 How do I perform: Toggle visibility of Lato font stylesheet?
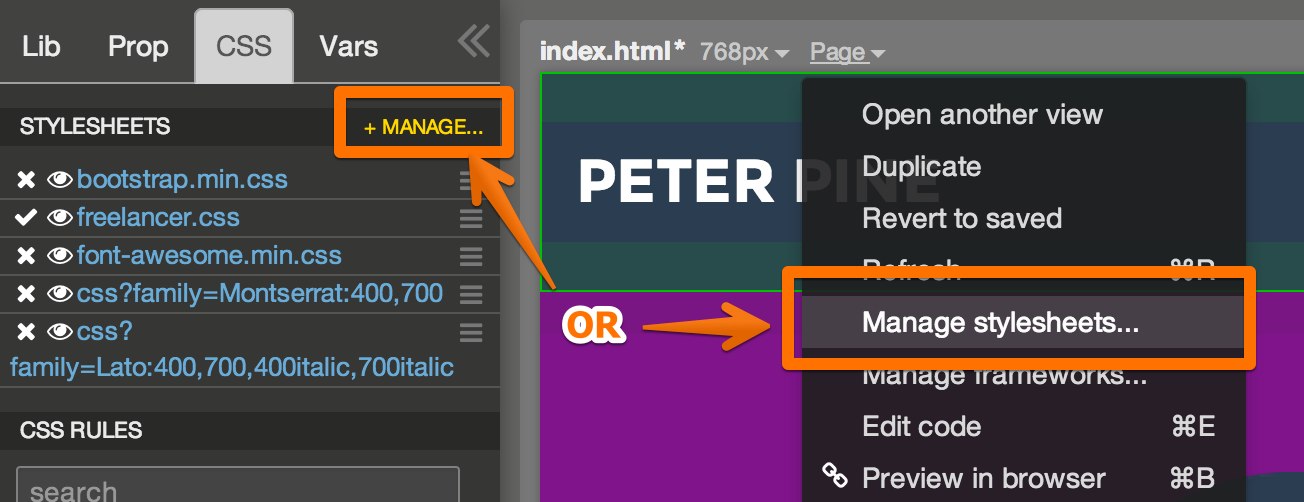click(60, 331)
